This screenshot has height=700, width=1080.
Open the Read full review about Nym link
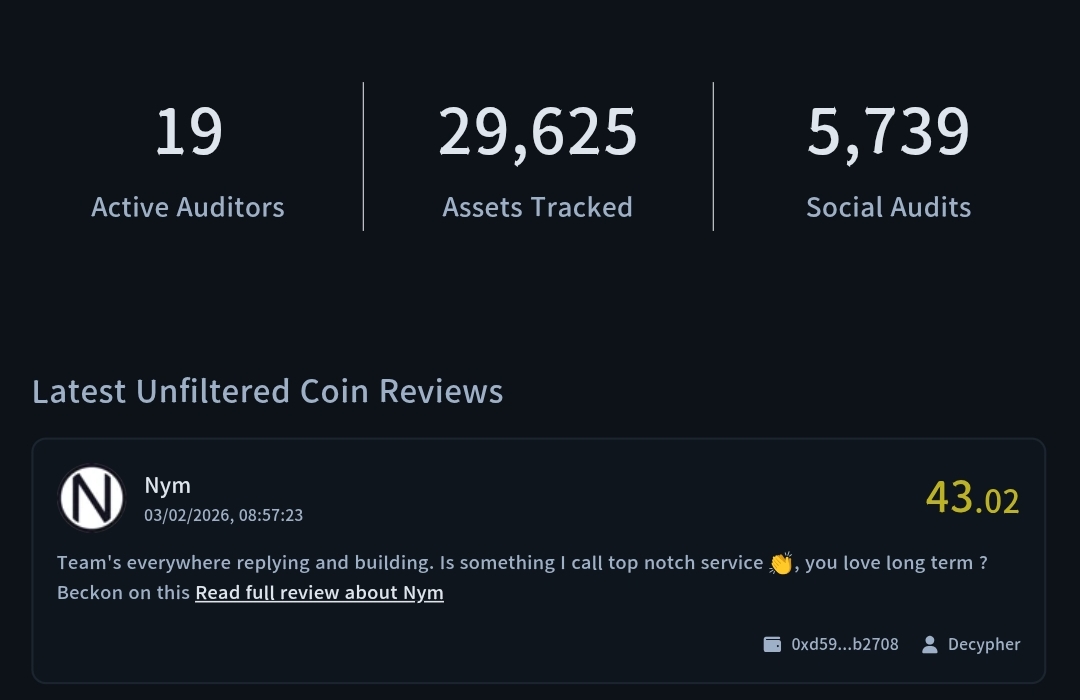319,593
